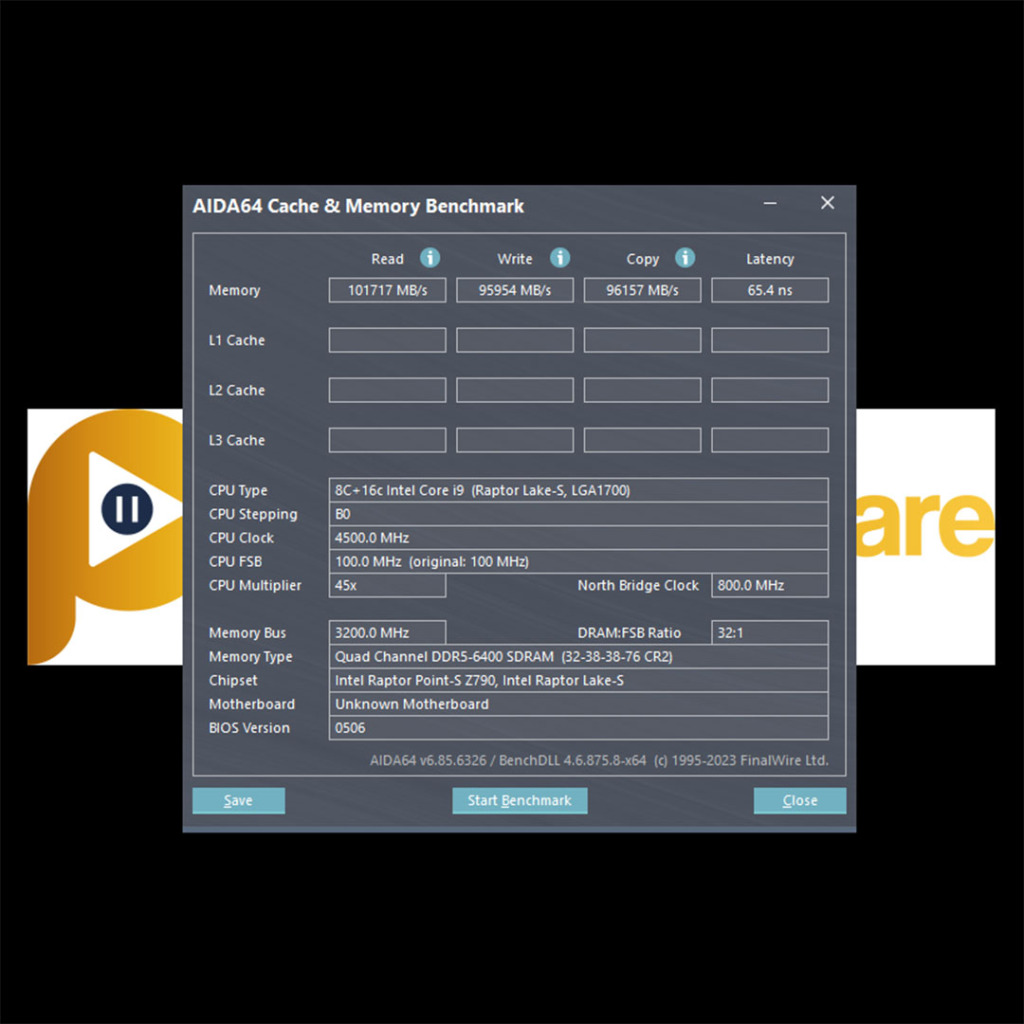Click CPU Clock value 4500.0 MHz
Screen dimensions: 1024x1024
coord(579,538)
